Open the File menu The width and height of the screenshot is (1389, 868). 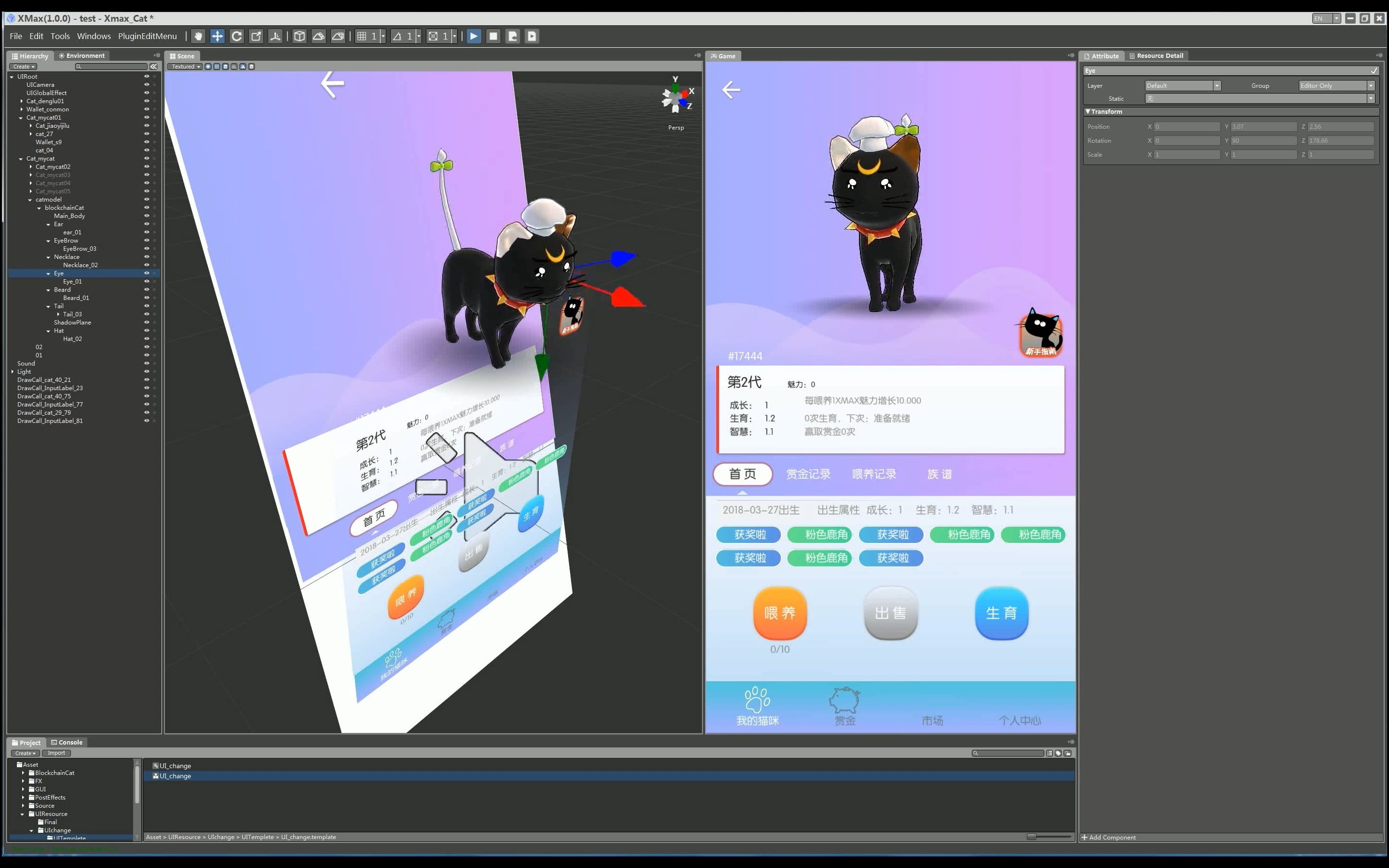coord(16,36)
